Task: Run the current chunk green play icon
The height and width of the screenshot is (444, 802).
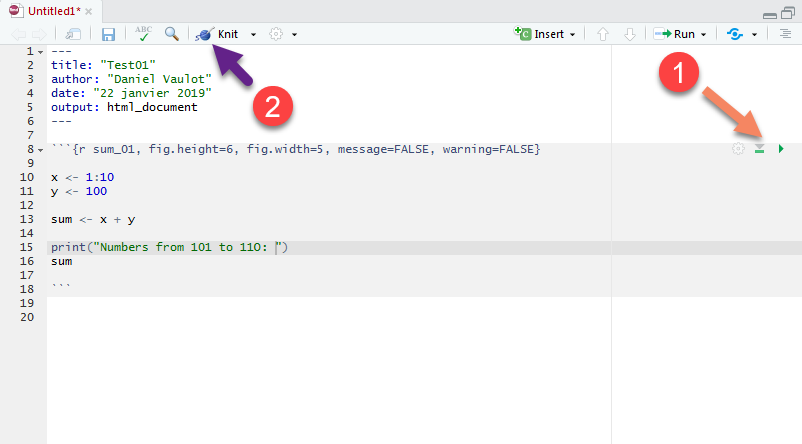Action: click(x=781, y=149)
